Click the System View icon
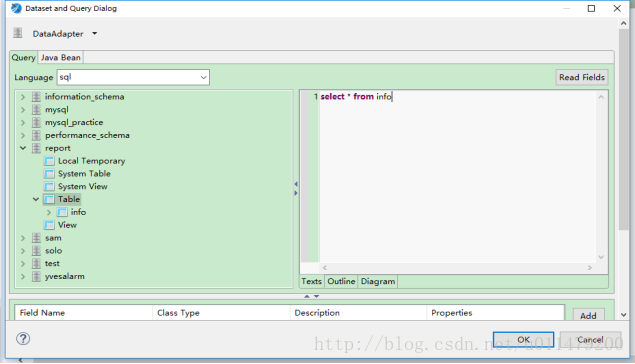This screenshot has height=364, width=635. (49, 187)
